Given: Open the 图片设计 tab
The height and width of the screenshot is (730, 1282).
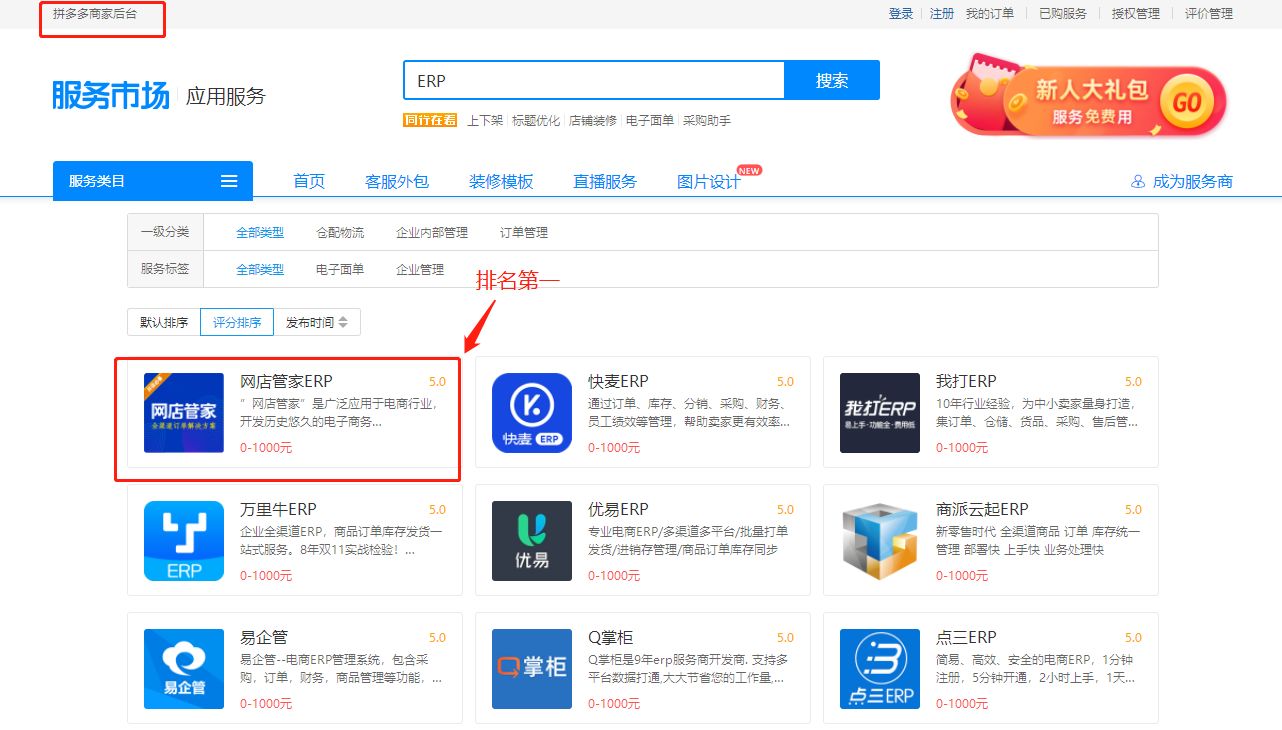Looking at the screenshot, I should pyautogui.click(x=709, y=181).
